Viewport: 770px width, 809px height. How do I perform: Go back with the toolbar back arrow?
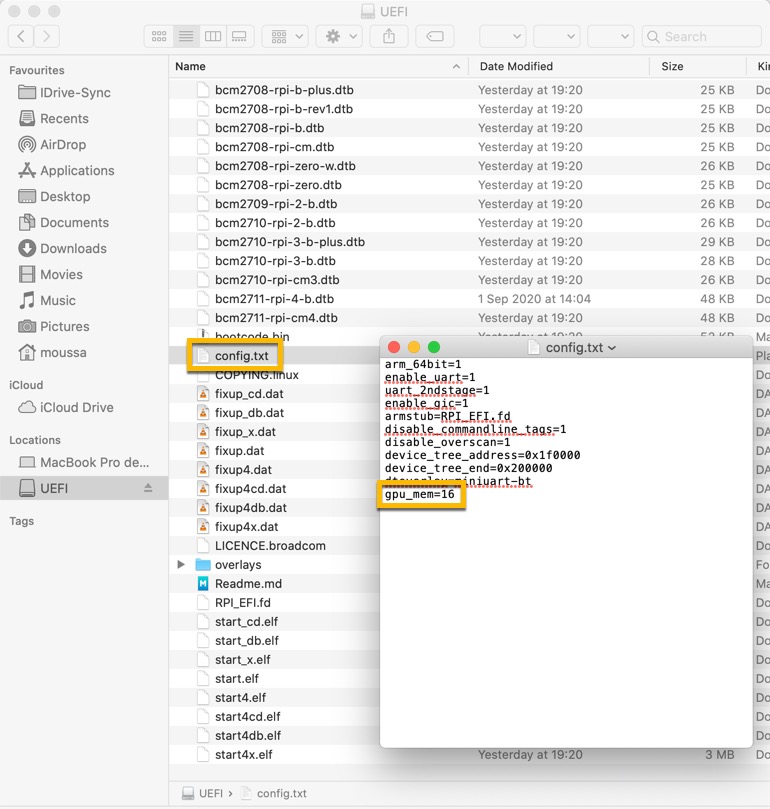pyautogui.click(x=21, y=36)
